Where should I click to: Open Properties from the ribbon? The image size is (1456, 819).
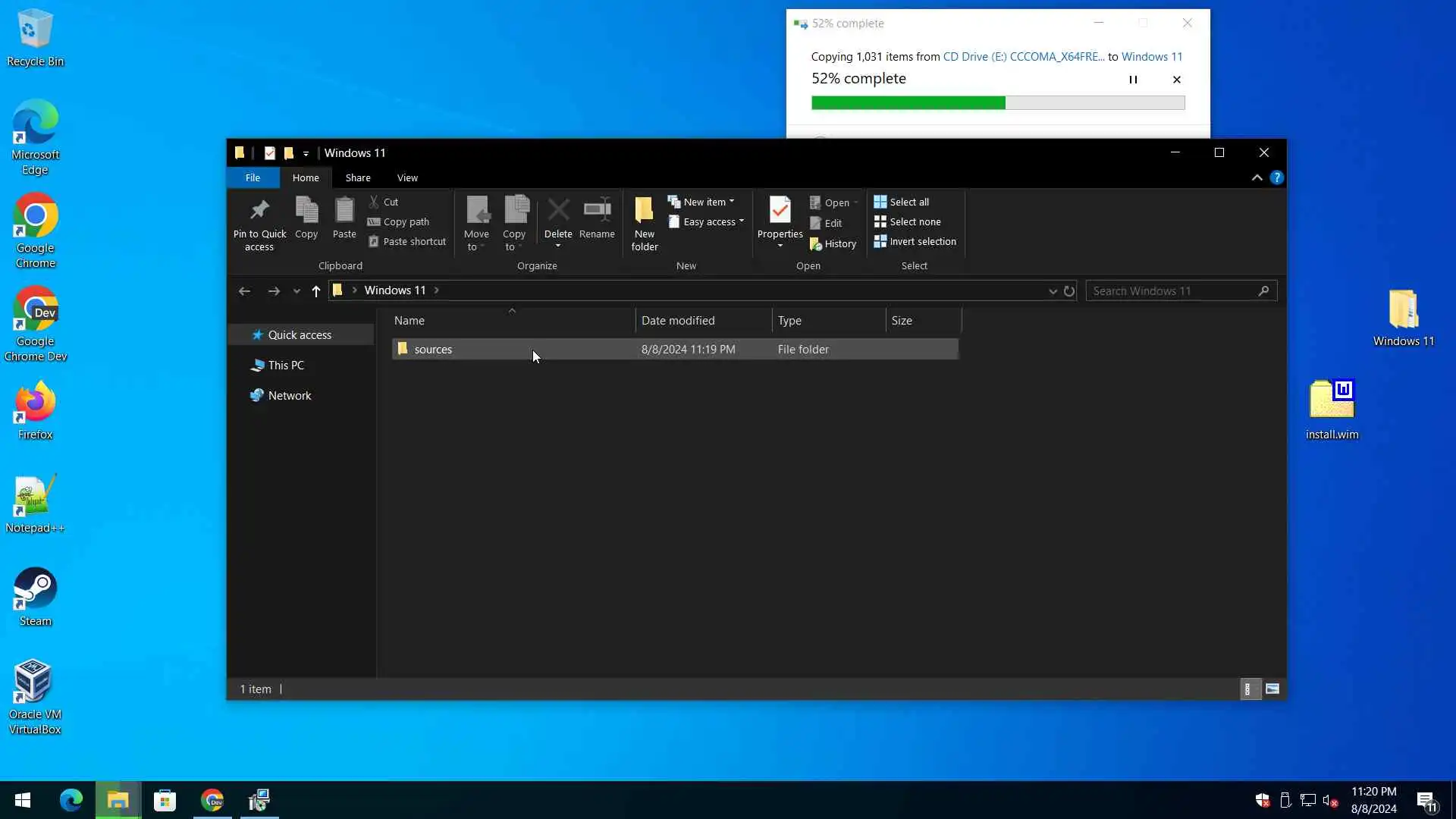click(780, 211)
